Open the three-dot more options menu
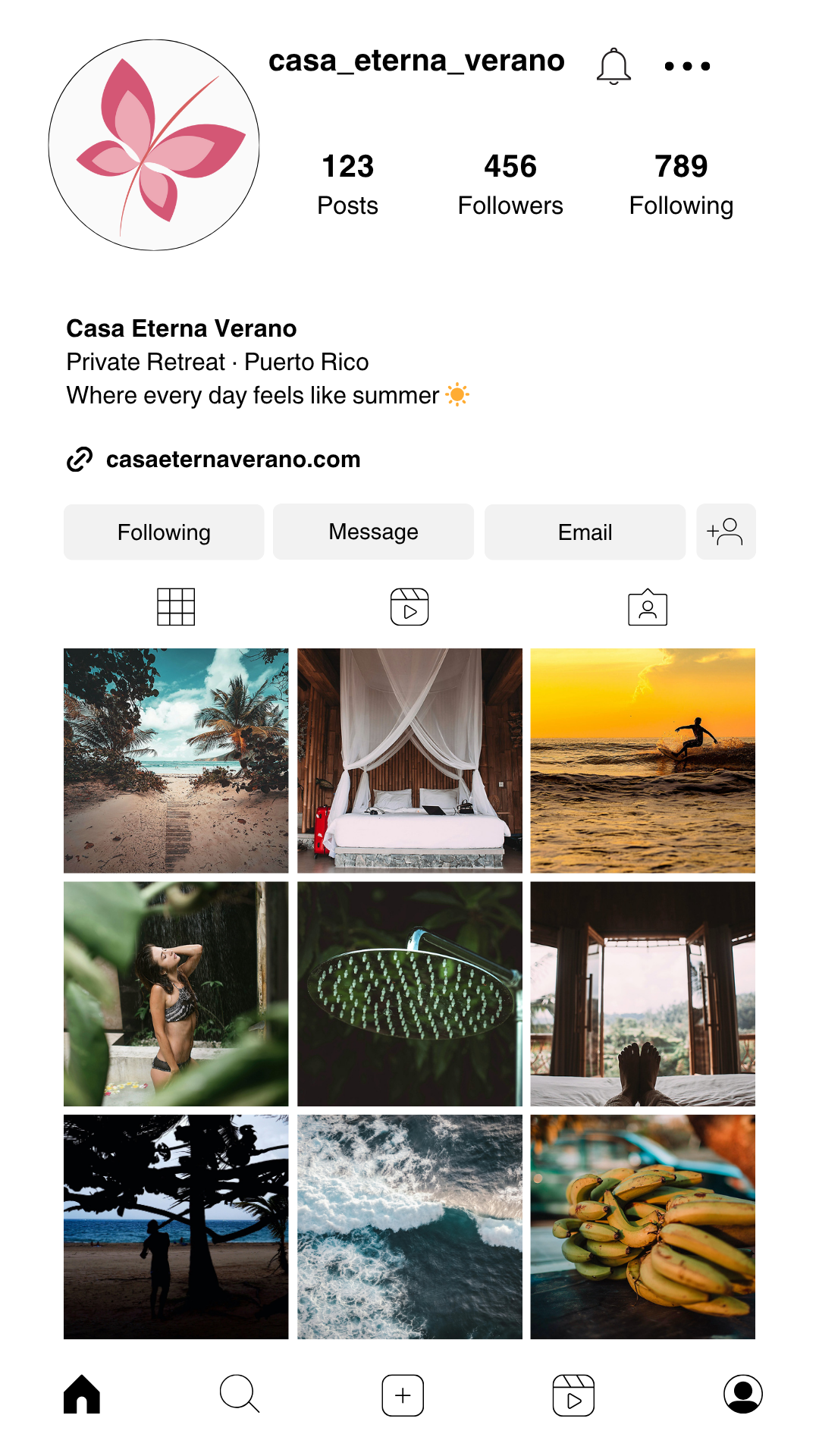Image resolution: width=819 pixels, height=1456 pixels. [687, 66]
